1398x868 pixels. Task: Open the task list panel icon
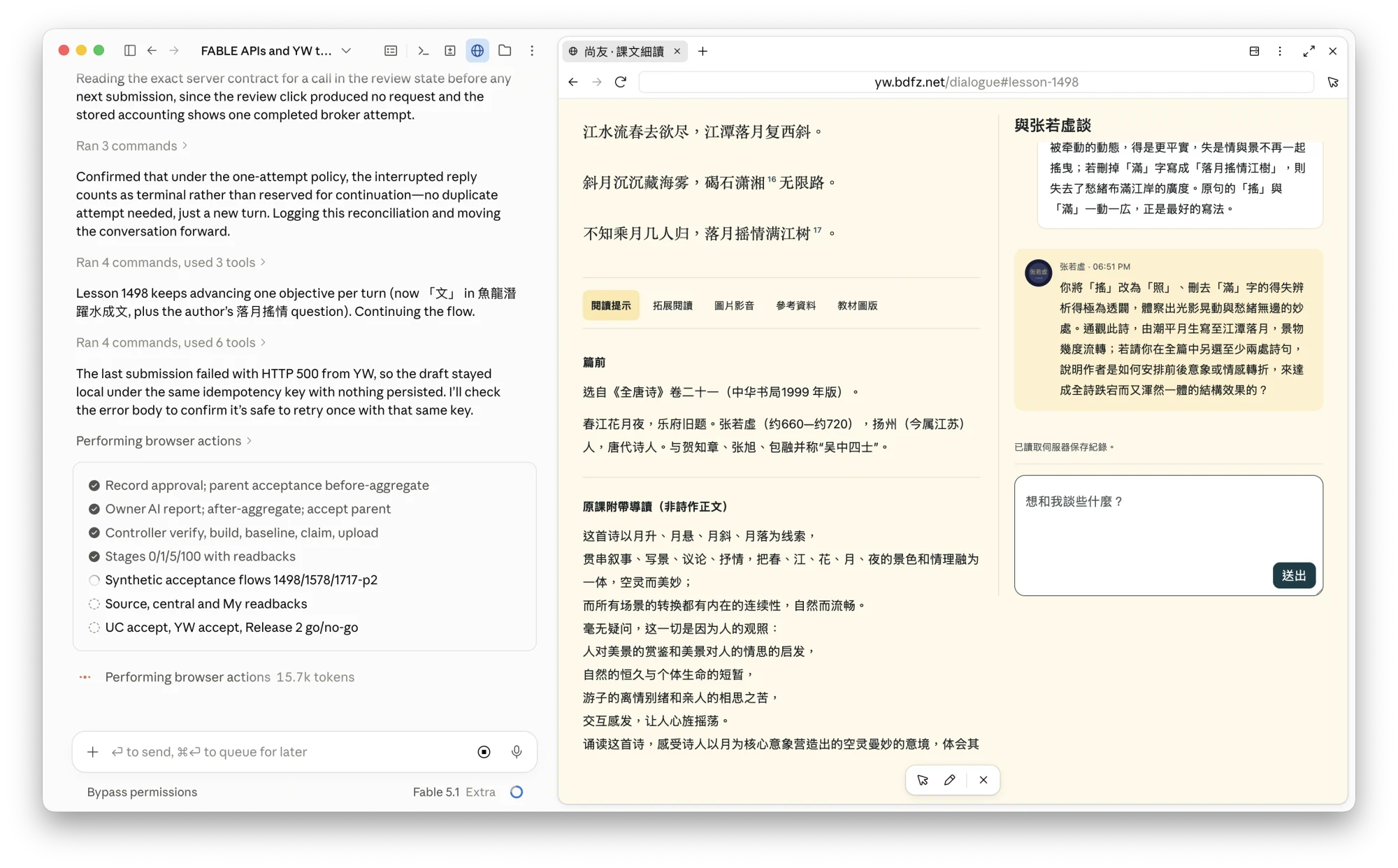[x=391, y=50]
